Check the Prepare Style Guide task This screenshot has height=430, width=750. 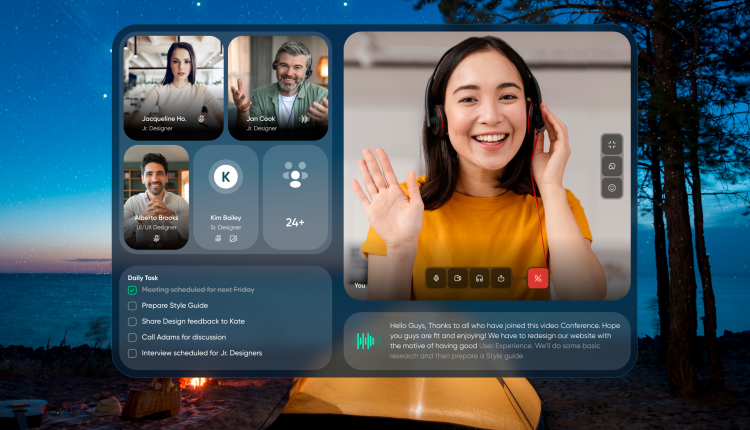point(132,305)
